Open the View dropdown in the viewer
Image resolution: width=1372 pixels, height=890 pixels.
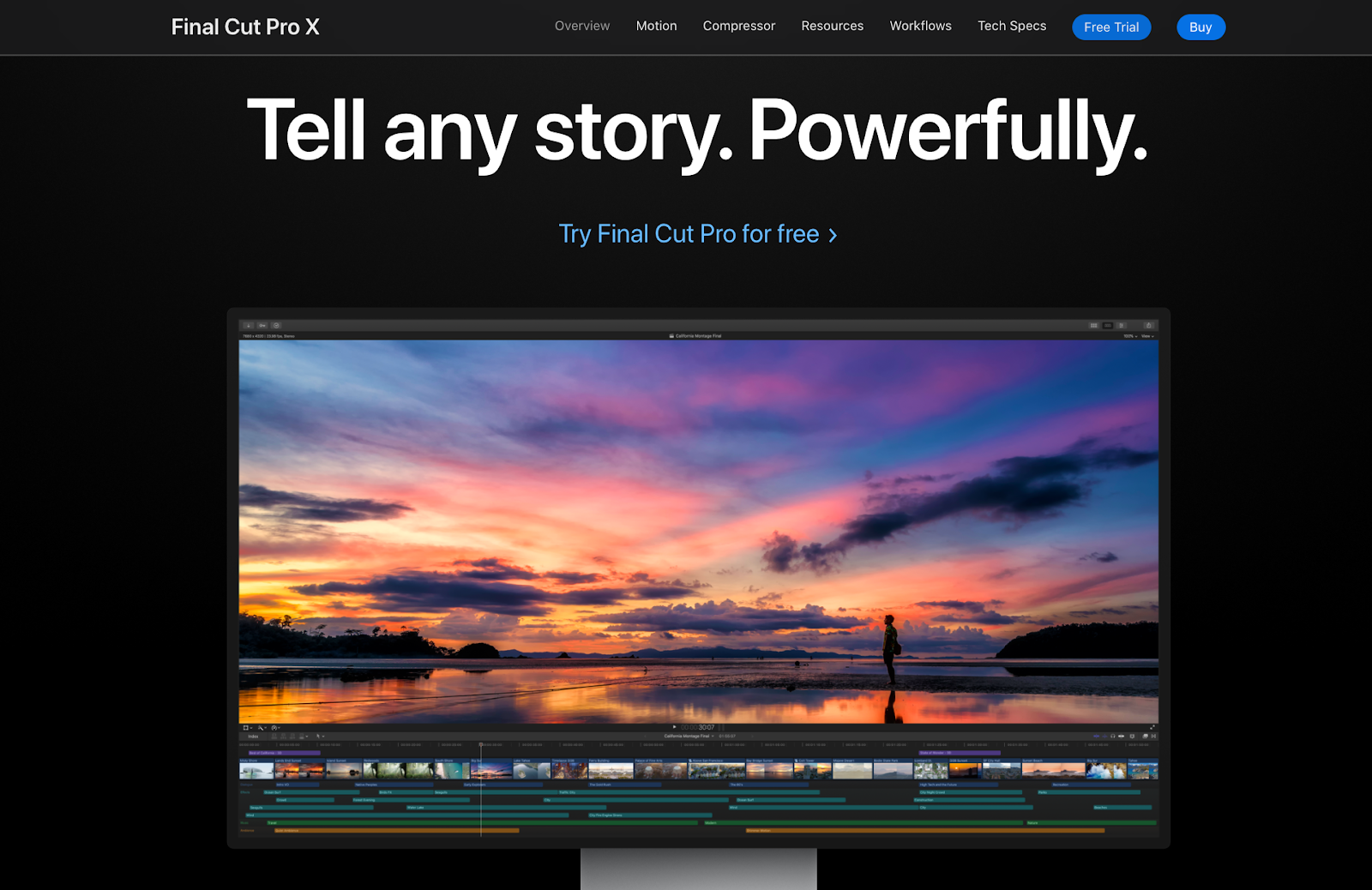[1146, 336]
